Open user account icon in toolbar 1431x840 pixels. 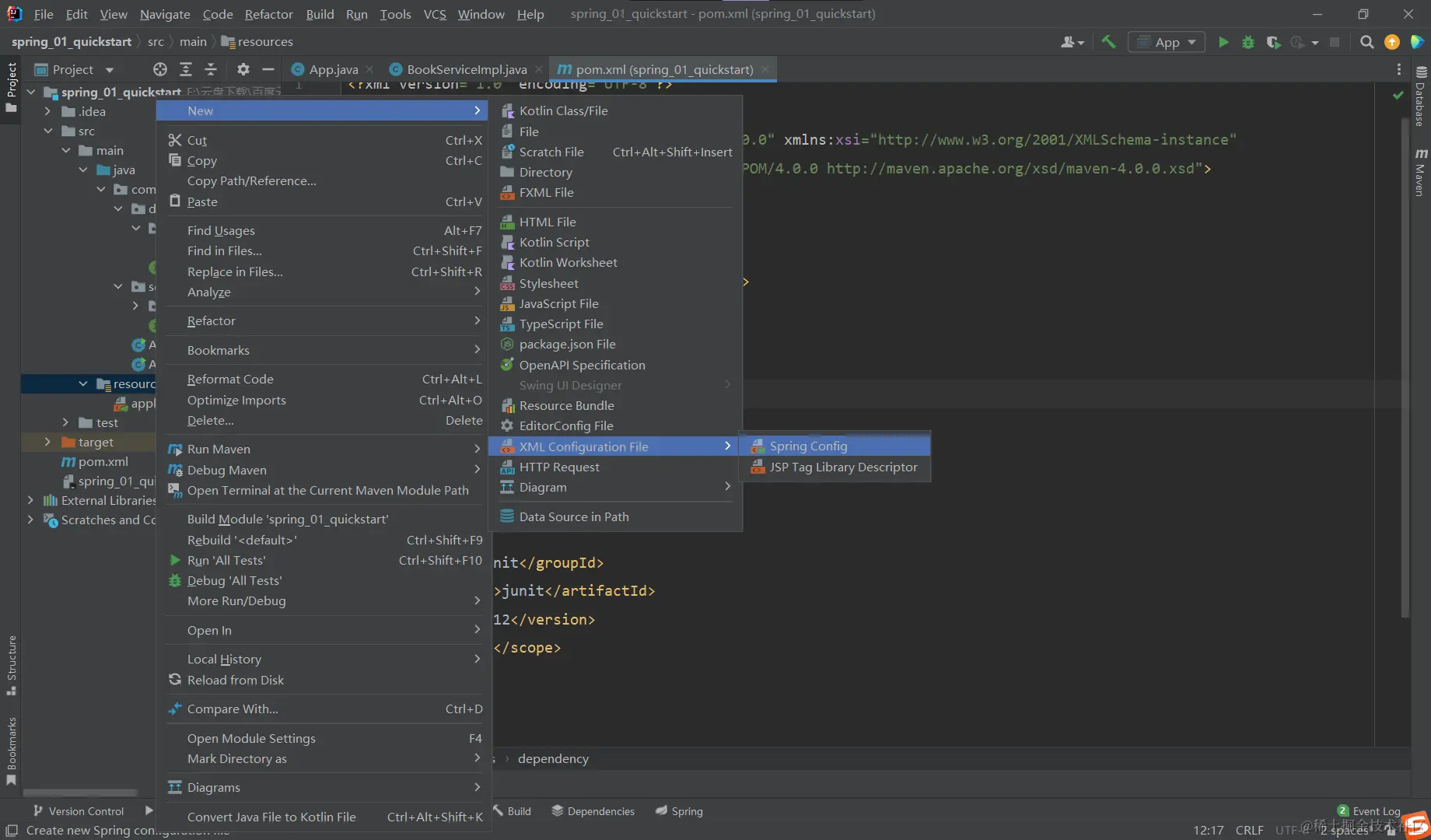click(x=1072, y=42)
